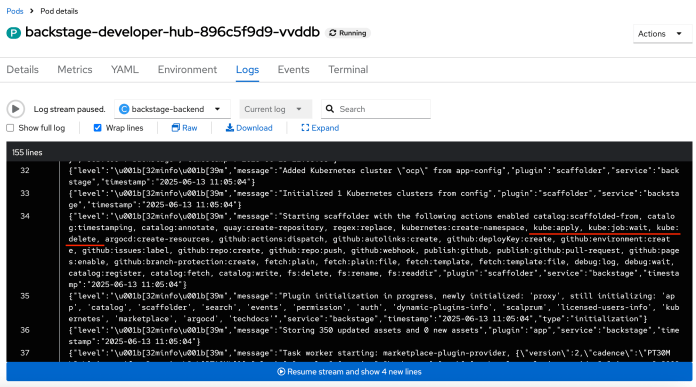The image size is (696, 387).
Task: Click the Pod details breadcrumb text
Action: [x=59, y=11]
